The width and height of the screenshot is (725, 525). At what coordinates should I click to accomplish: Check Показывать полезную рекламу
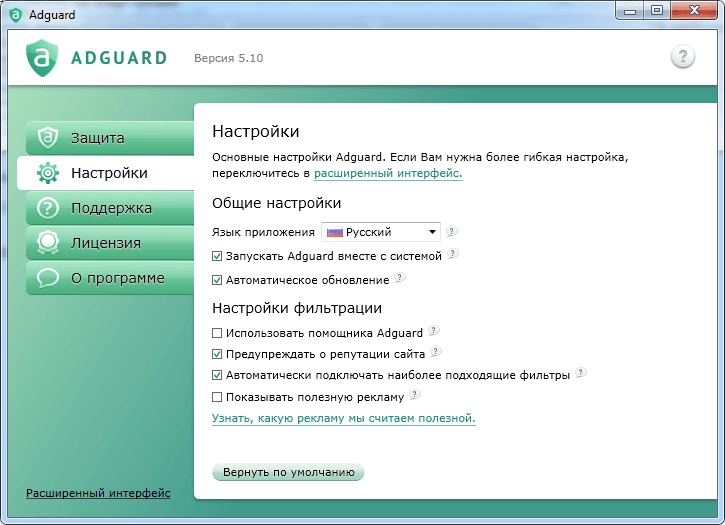217,397
